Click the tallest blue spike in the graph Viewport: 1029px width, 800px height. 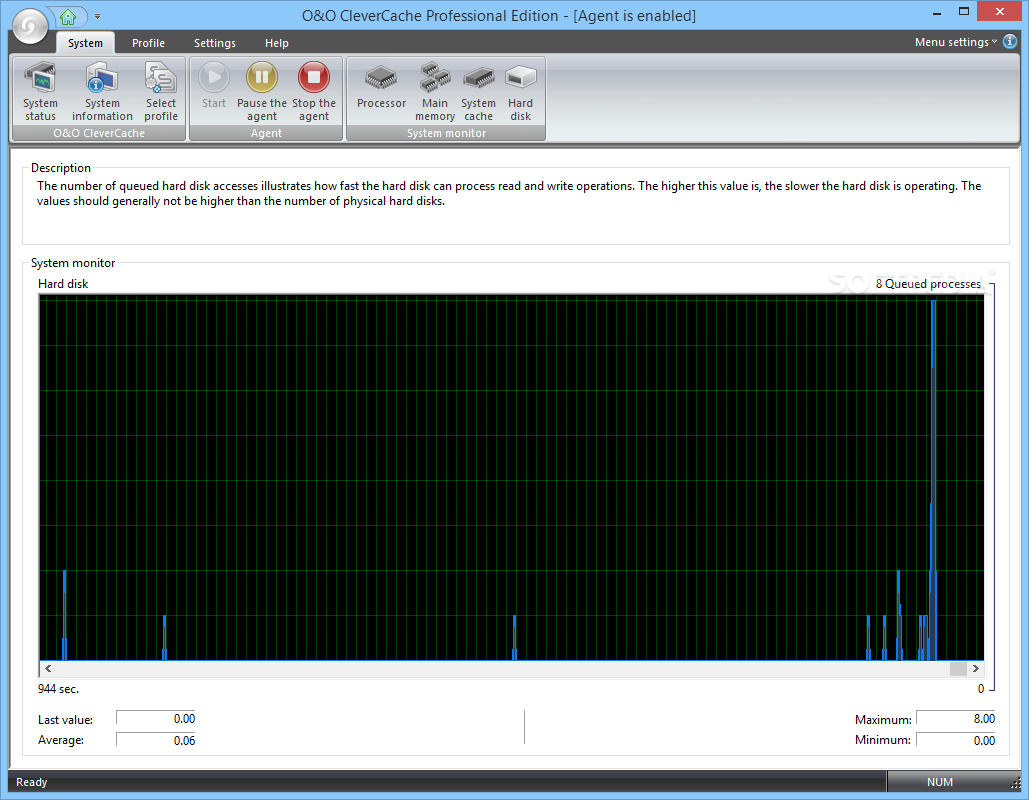pyautogui.click(x=933, y=479)
